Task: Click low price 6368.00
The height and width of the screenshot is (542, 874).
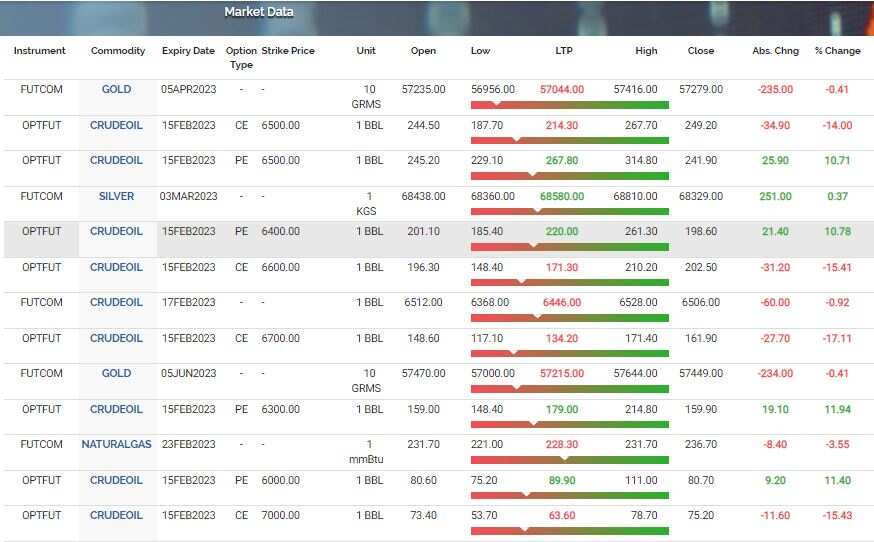Action: (x=490, y=302)
